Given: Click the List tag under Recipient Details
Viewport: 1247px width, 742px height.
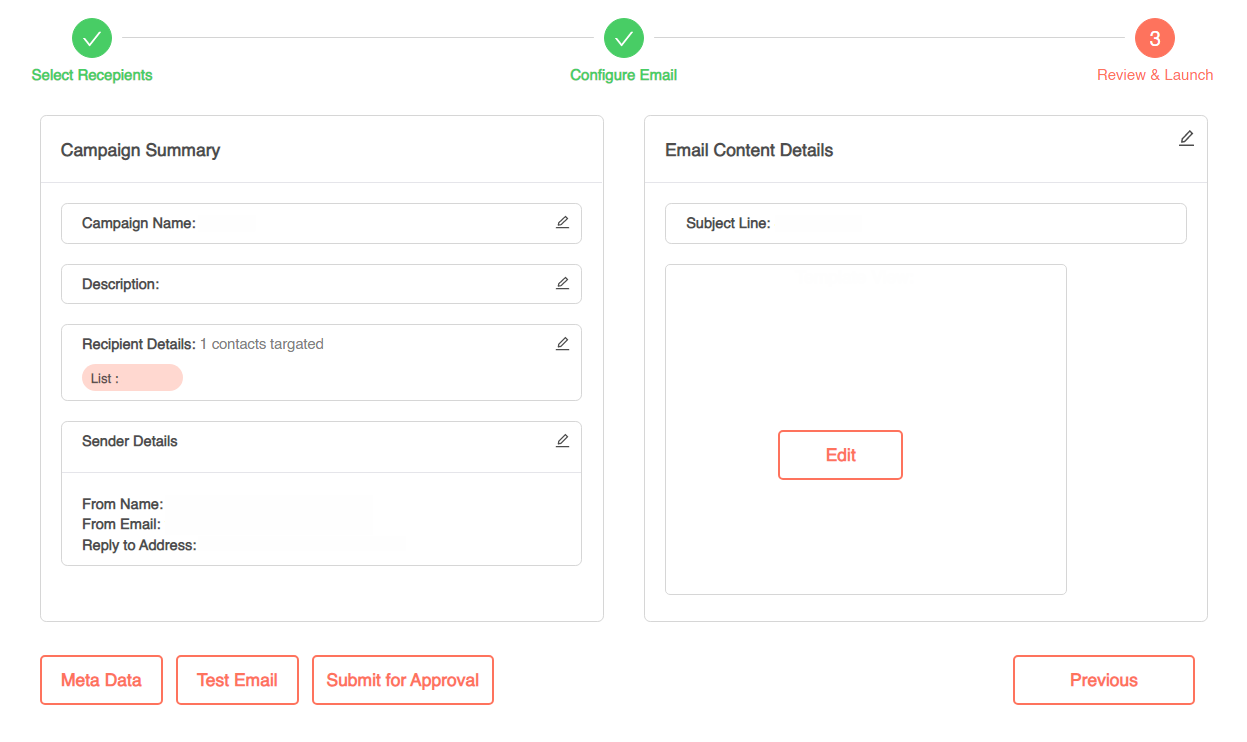Looking at the screenshot, I should coord(131,377).
